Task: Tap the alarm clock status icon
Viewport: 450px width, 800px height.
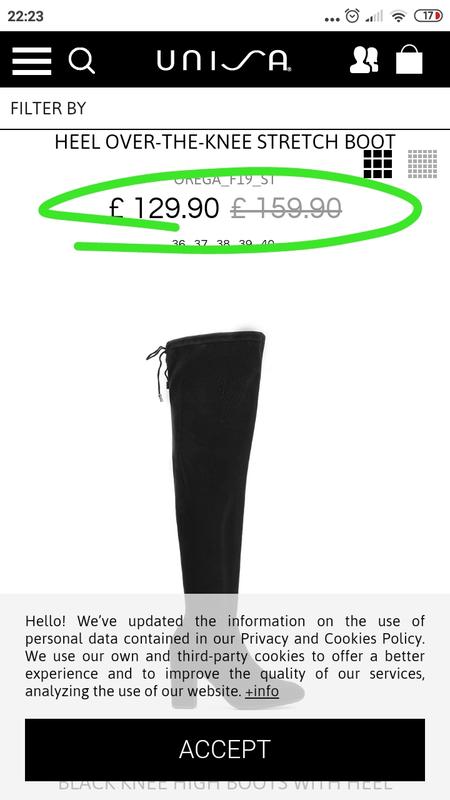Action: [x=352, y=16]
